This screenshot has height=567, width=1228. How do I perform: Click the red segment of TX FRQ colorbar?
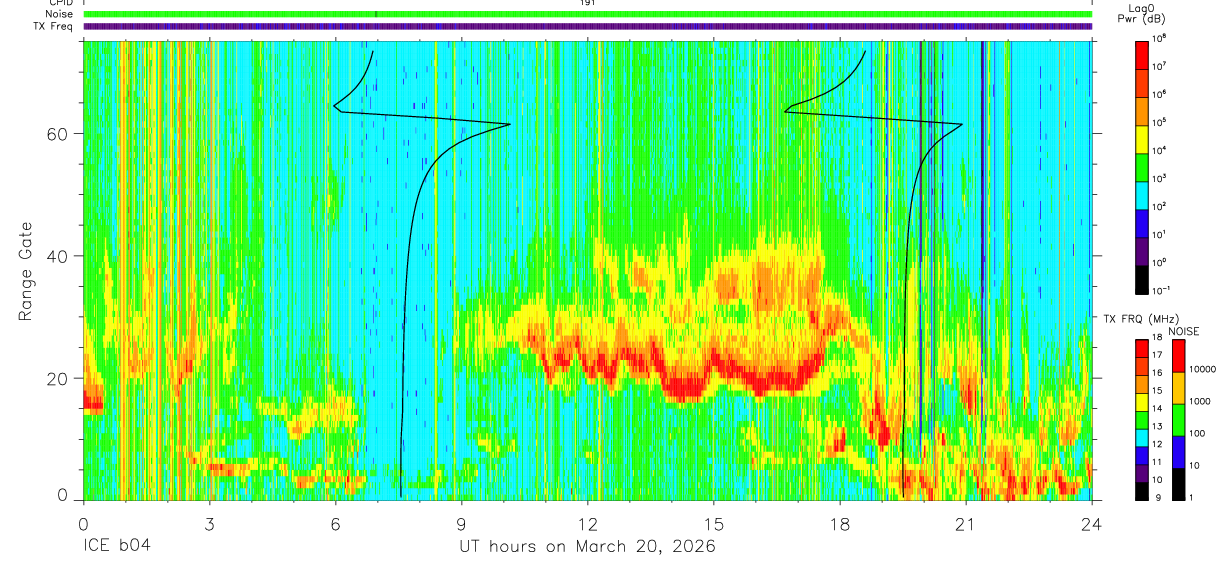click(1142, 347)
